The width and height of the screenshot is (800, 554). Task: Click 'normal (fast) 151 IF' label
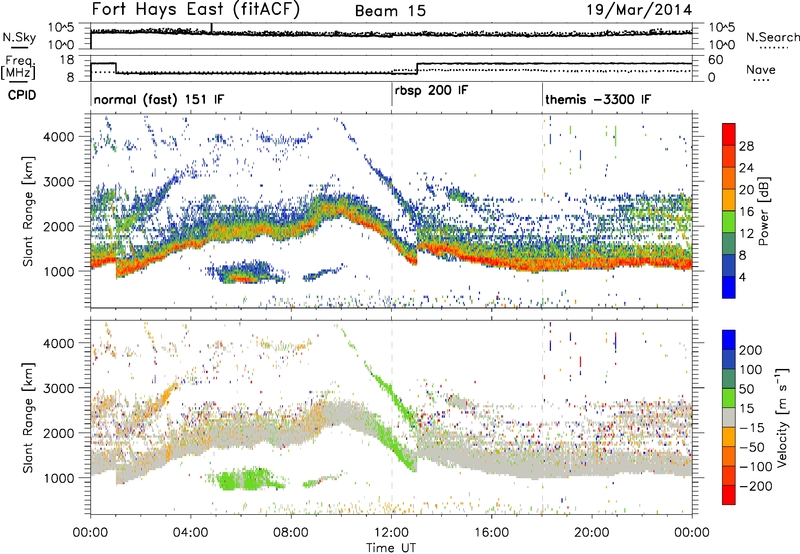pos(159,99)
